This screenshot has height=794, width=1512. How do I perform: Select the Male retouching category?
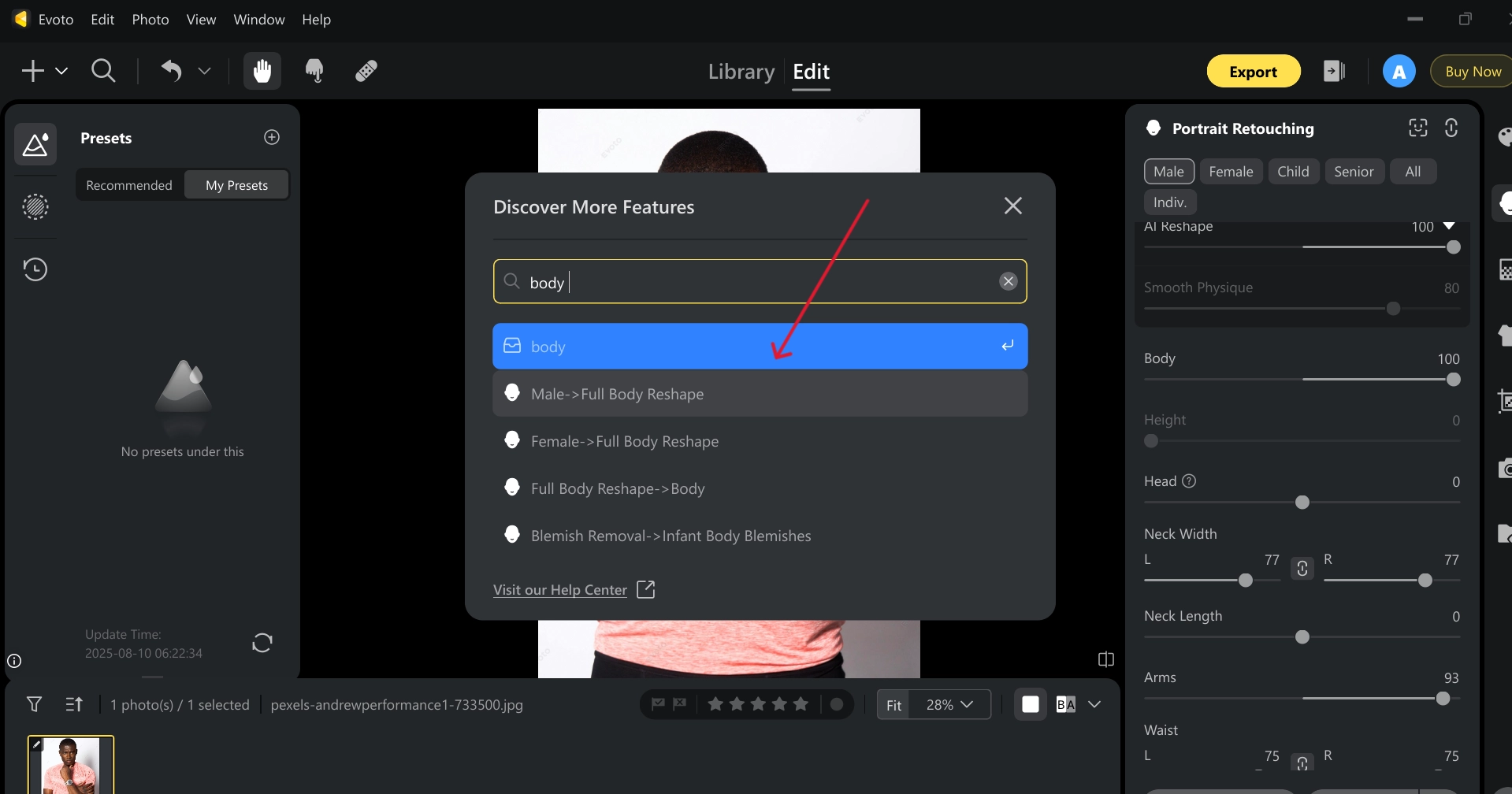tap(1168, 171)
